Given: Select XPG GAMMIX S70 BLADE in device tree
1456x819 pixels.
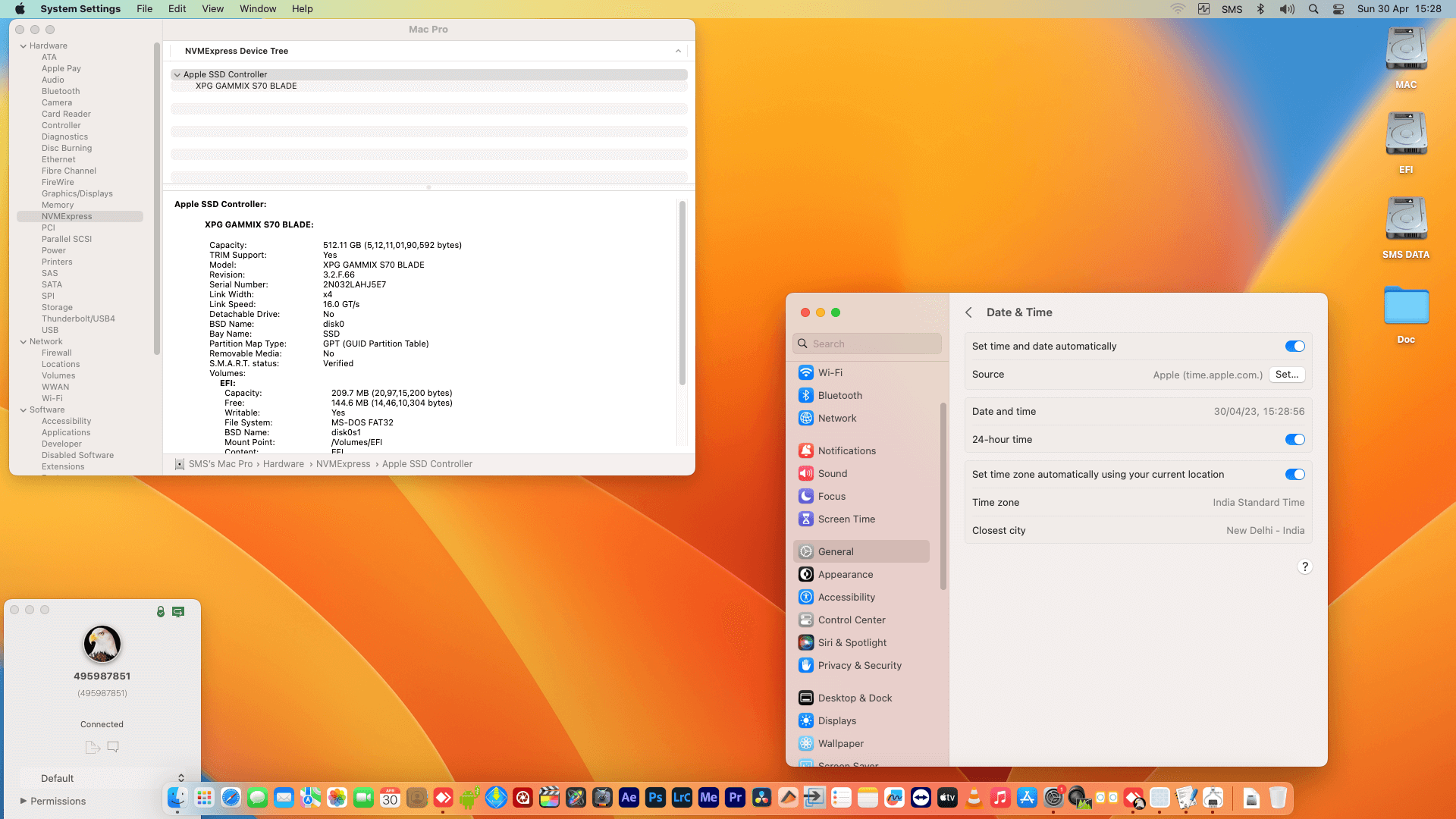Looking at the screenshot, I should pos(246,86).
